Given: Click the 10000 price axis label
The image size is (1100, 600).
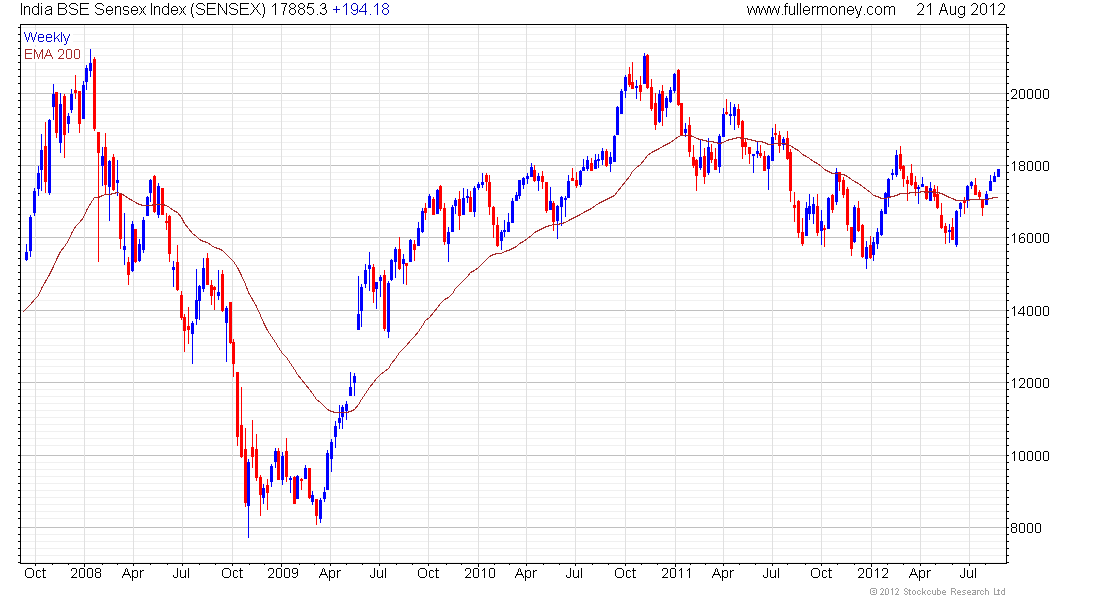Looking at the screenshot, I should pyautogui.click(x=1030, y=456).
